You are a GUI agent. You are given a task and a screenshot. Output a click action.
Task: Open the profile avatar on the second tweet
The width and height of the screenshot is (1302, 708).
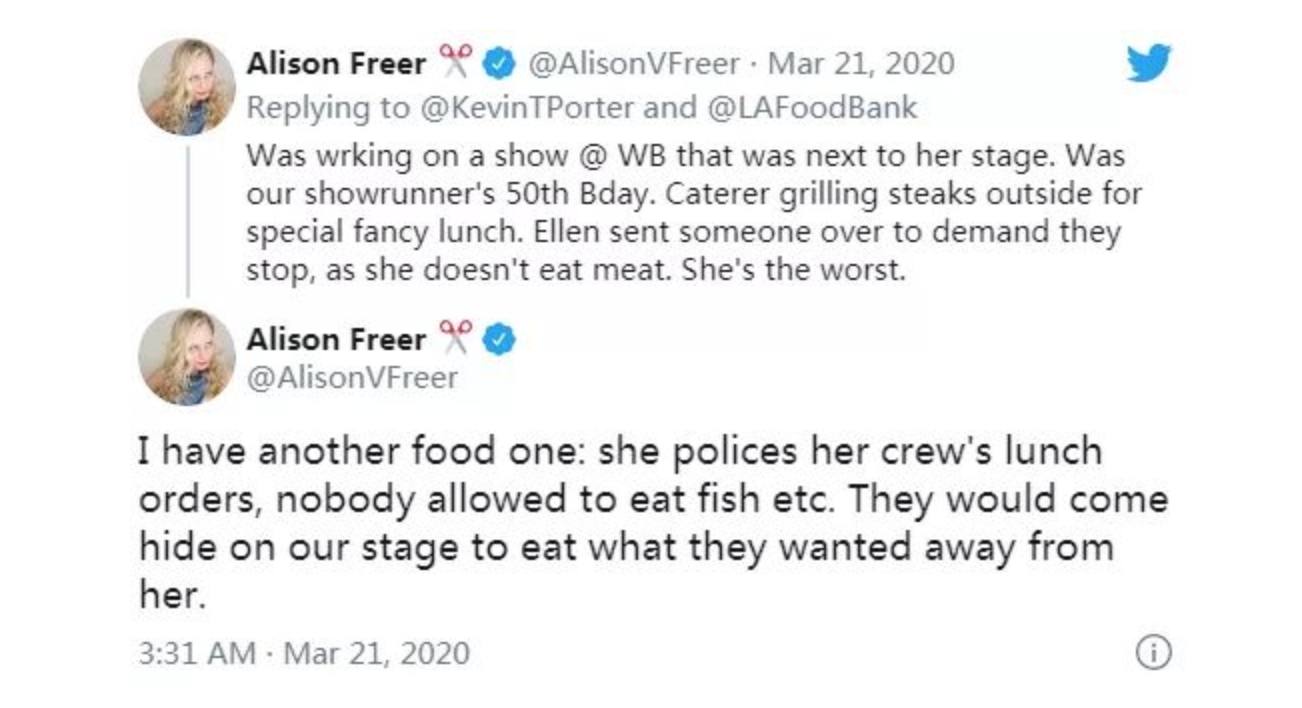click(187, 357)
